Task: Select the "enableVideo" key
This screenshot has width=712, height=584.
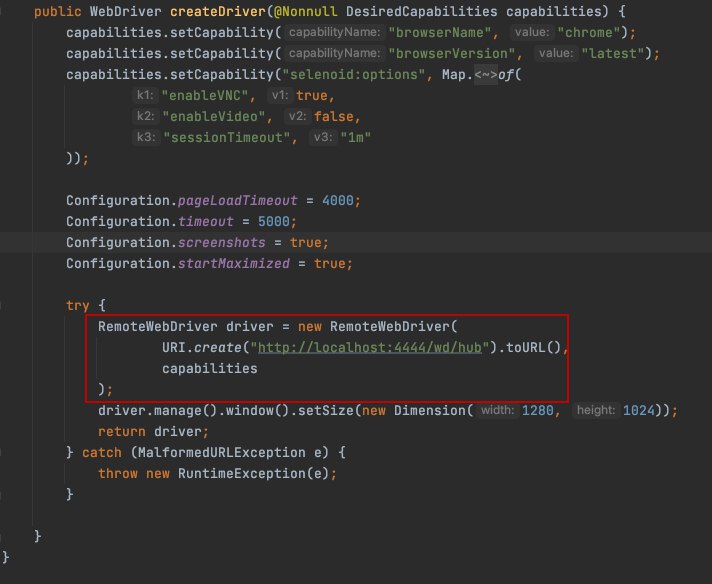Action: coord(213,117)
